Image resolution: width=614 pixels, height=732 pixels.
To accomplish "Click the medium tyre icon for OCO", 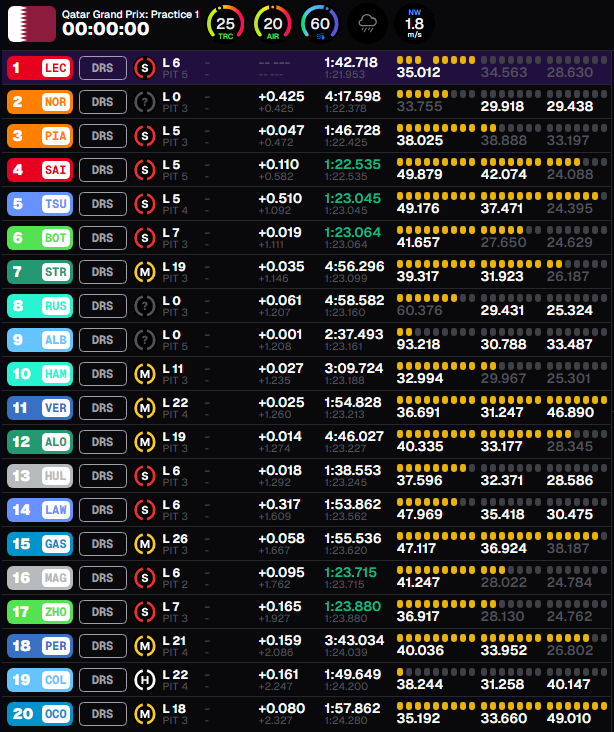I will [145, 714].
